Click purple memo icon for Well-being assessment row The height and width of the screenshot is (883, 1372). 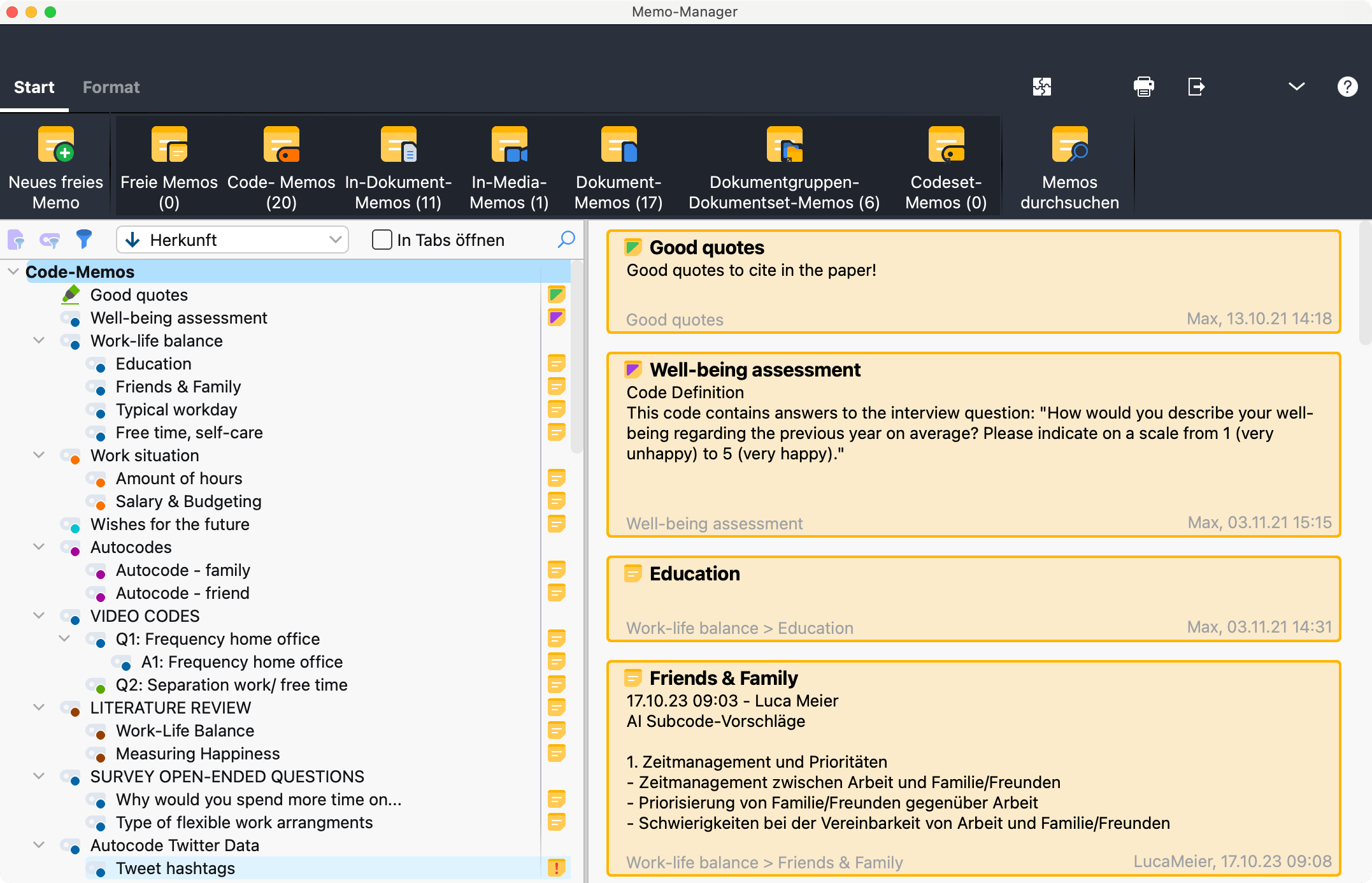click(x=556, y=317)
